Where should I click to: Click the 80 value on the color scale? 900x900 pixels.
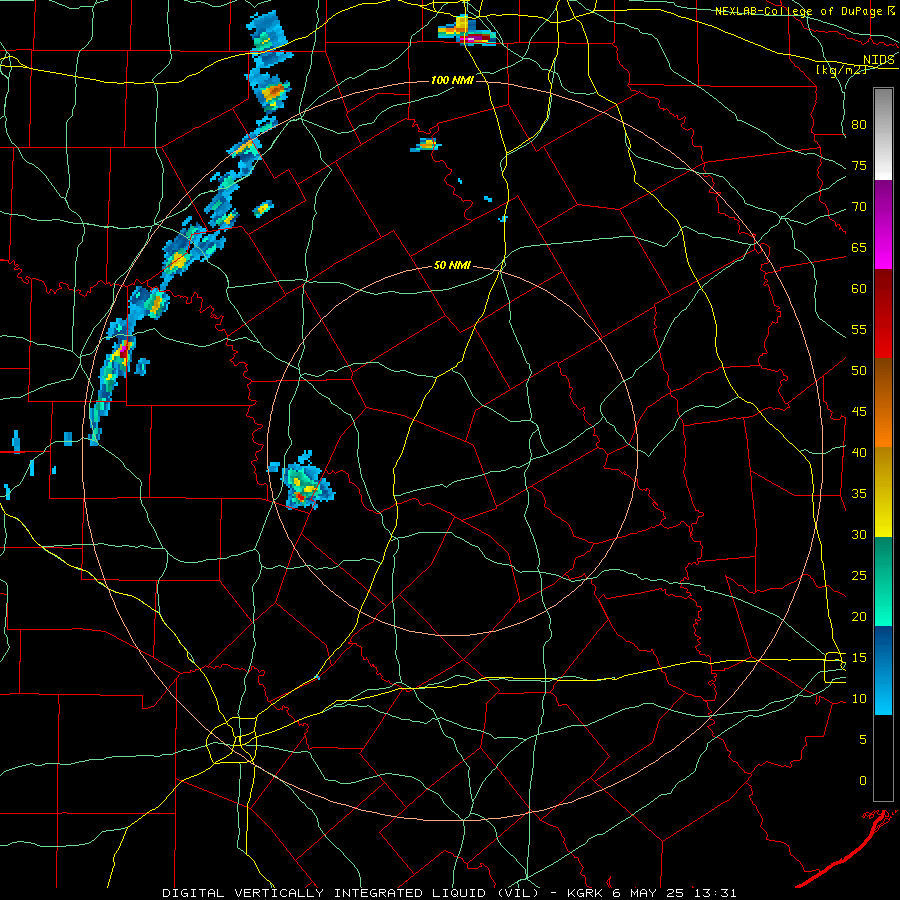[x=859, y=125]
